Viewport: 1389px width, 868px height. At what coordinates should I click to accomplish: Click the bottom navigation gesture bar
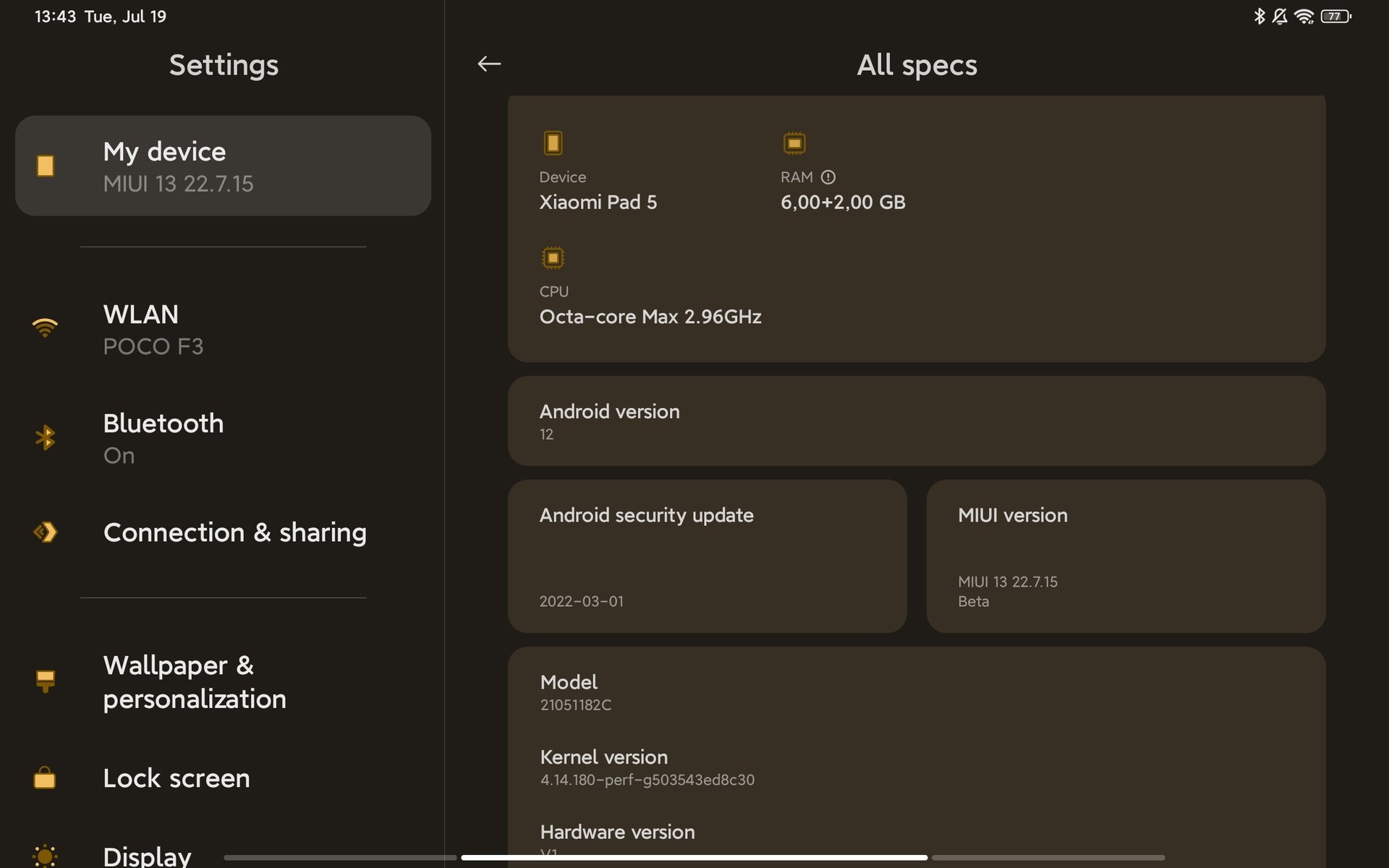coord(694,858)
